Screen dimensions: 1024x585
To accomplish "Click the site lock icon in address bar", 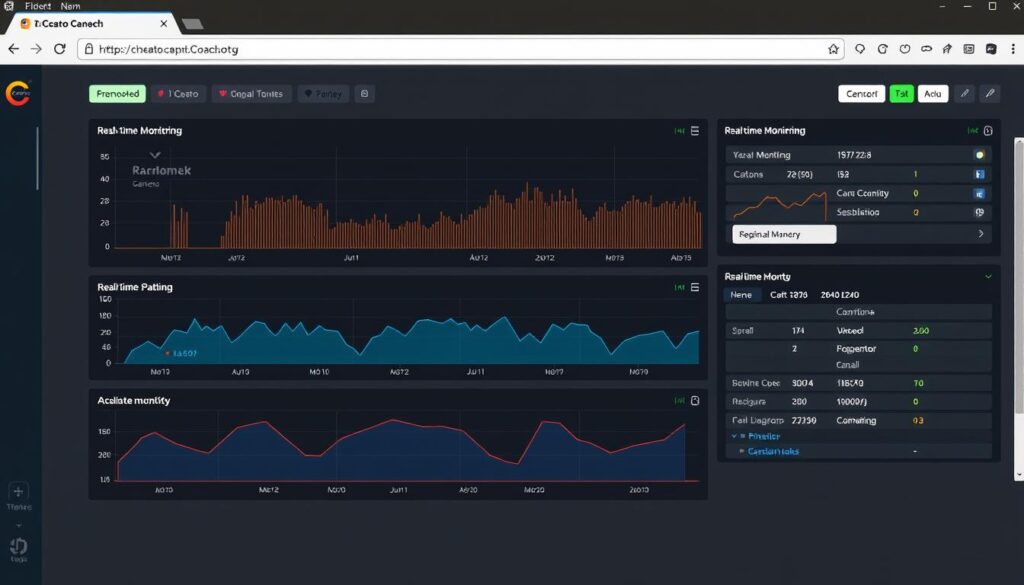I will (x=89, y=49).
